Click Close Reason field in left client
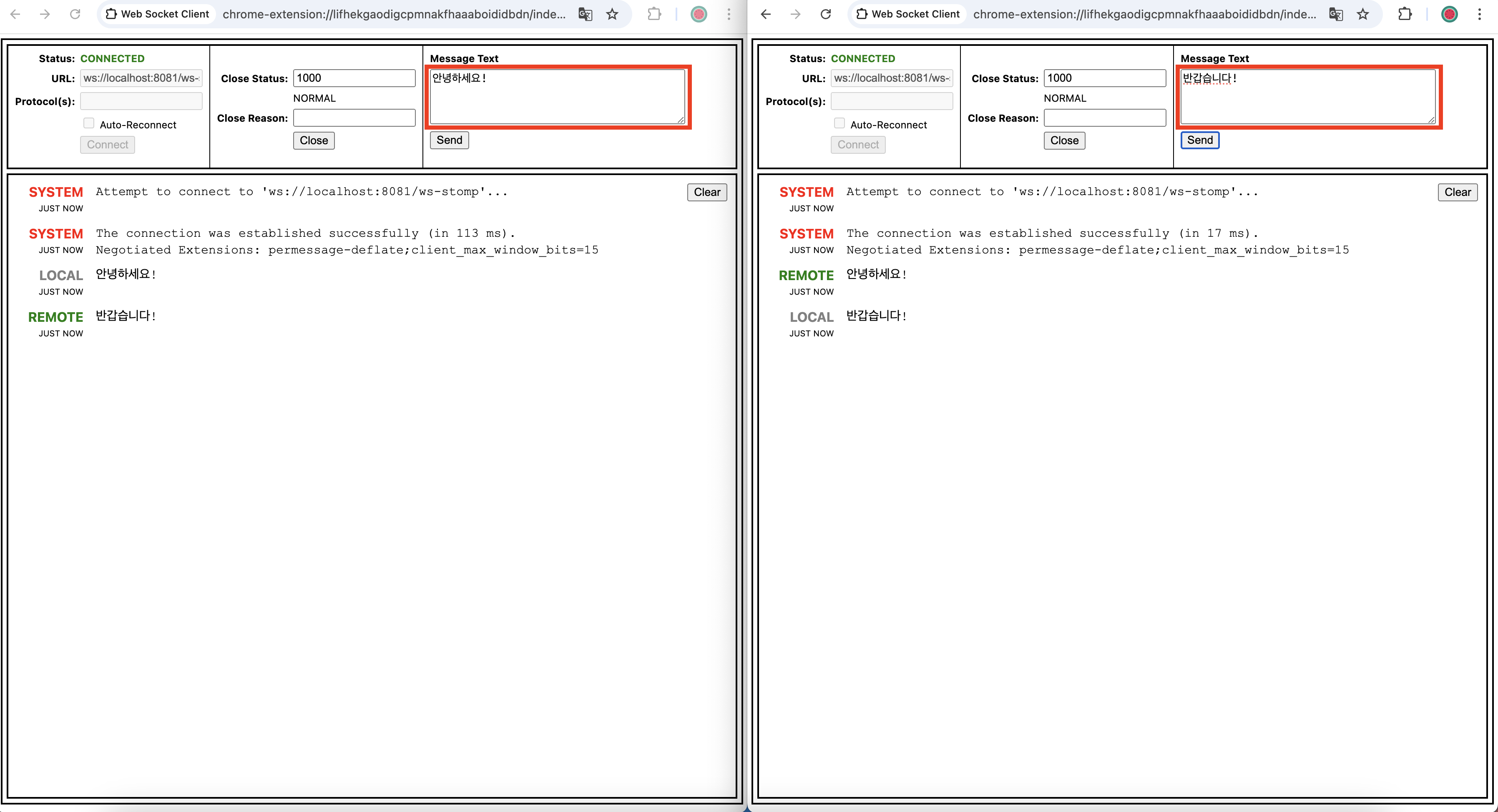The image size is (1498, 812). pos(354,118)
